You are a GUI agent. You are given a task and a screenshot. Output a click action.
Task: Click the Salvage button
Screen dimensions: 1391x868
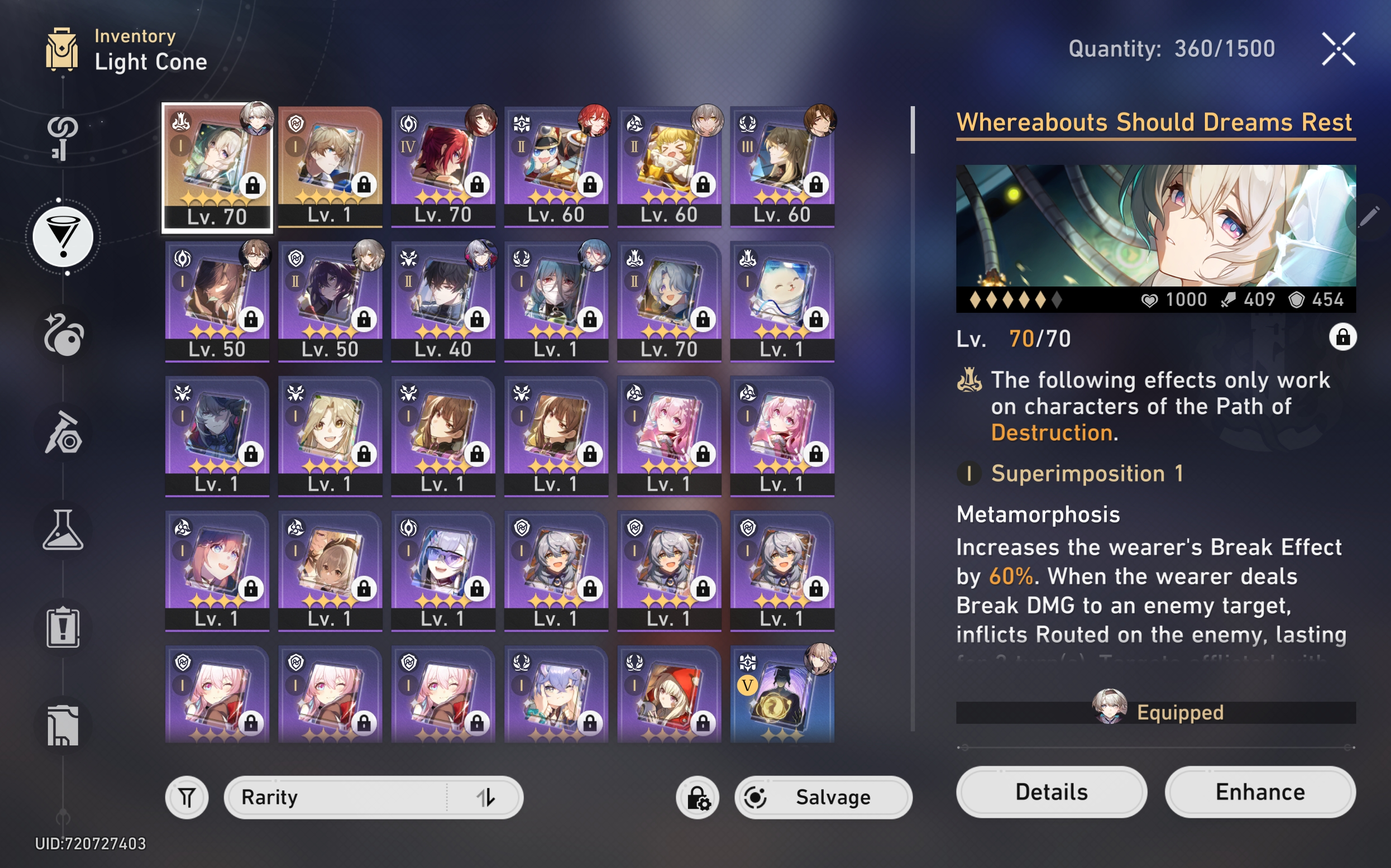tap(823, 797)
